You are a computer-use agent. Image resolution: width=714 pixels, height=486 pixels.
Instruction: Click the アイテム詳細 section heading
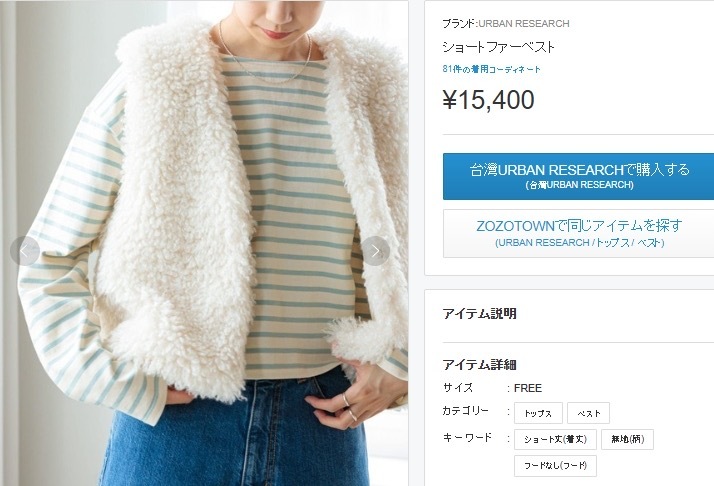[x=479, y=364]
